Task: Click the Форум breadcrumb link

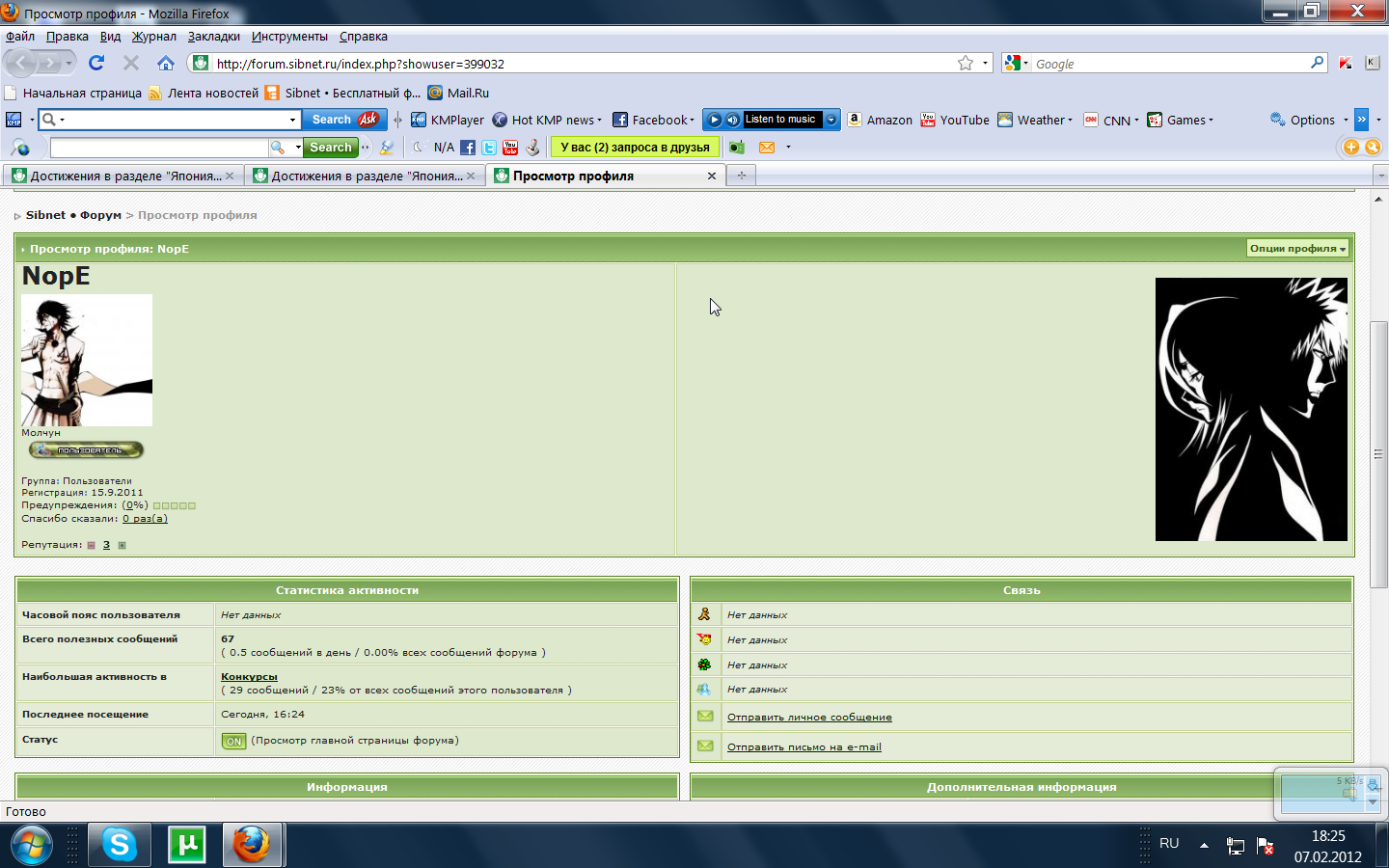Action: (100, 215)
